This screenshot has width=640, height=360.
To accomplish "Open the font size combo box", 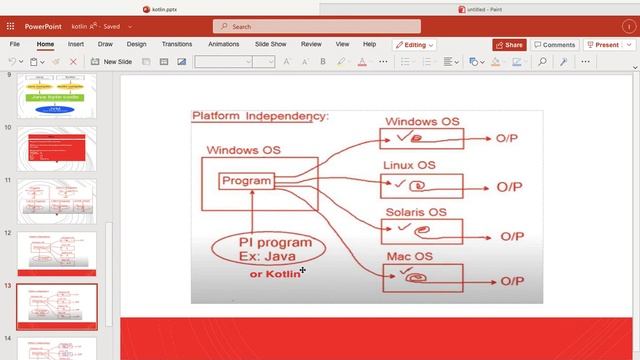I will point(264,62).
